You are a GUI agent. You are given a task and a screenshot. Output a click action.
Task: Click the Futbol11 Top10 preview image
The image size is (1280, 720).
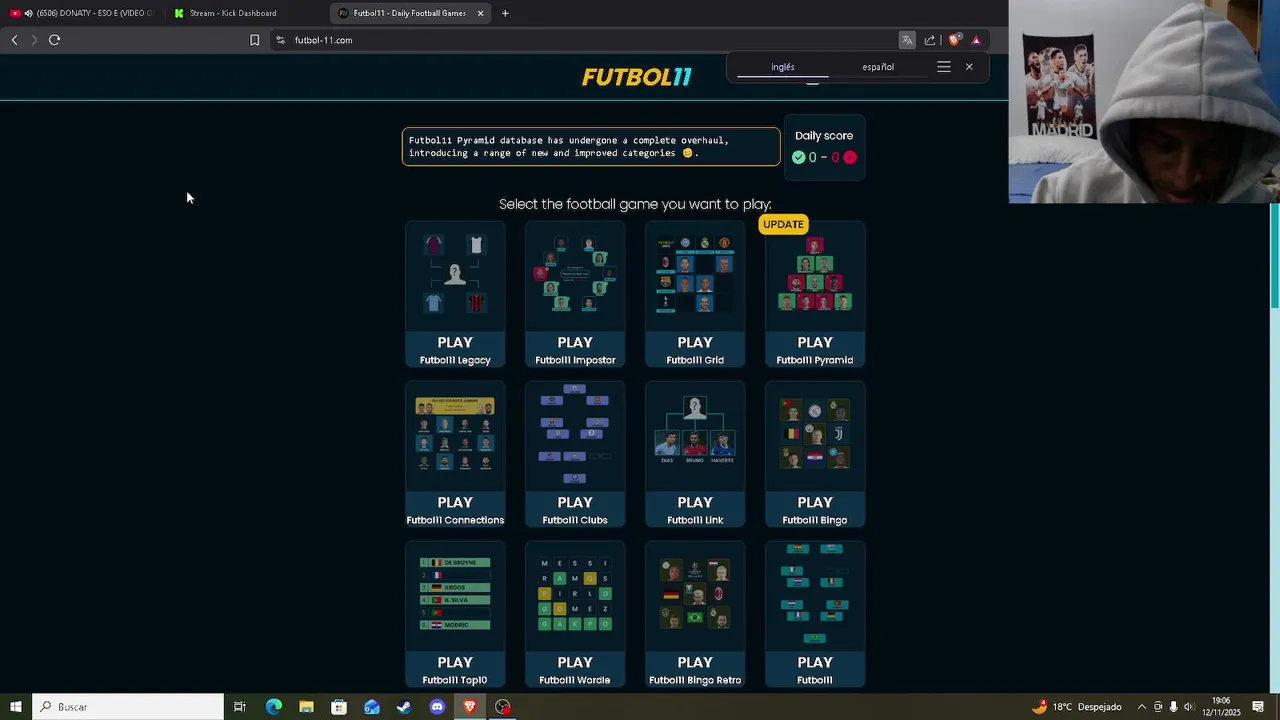[x=455, y=594]
